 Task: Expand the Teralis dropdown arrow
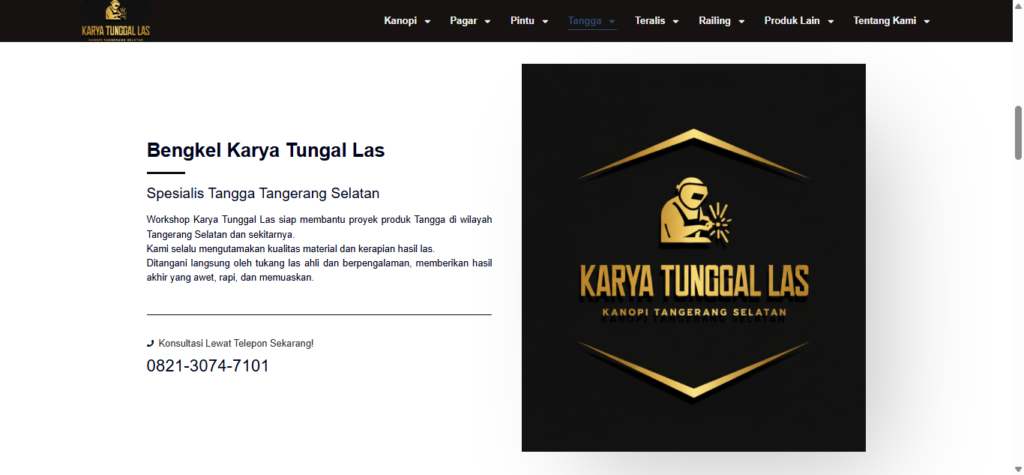pos(675,22)
